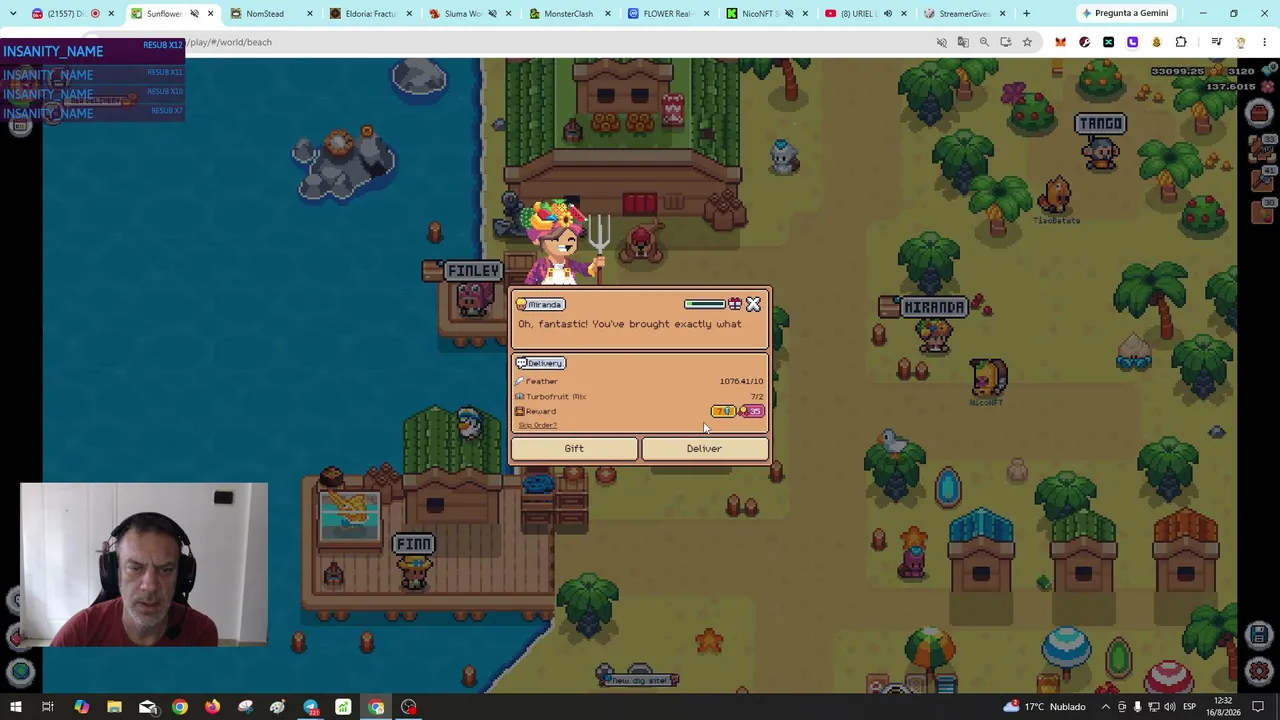1280x720 pixels.
Task: Click Miranda's friendship progress bar
Action: click(x=705, y=304)
